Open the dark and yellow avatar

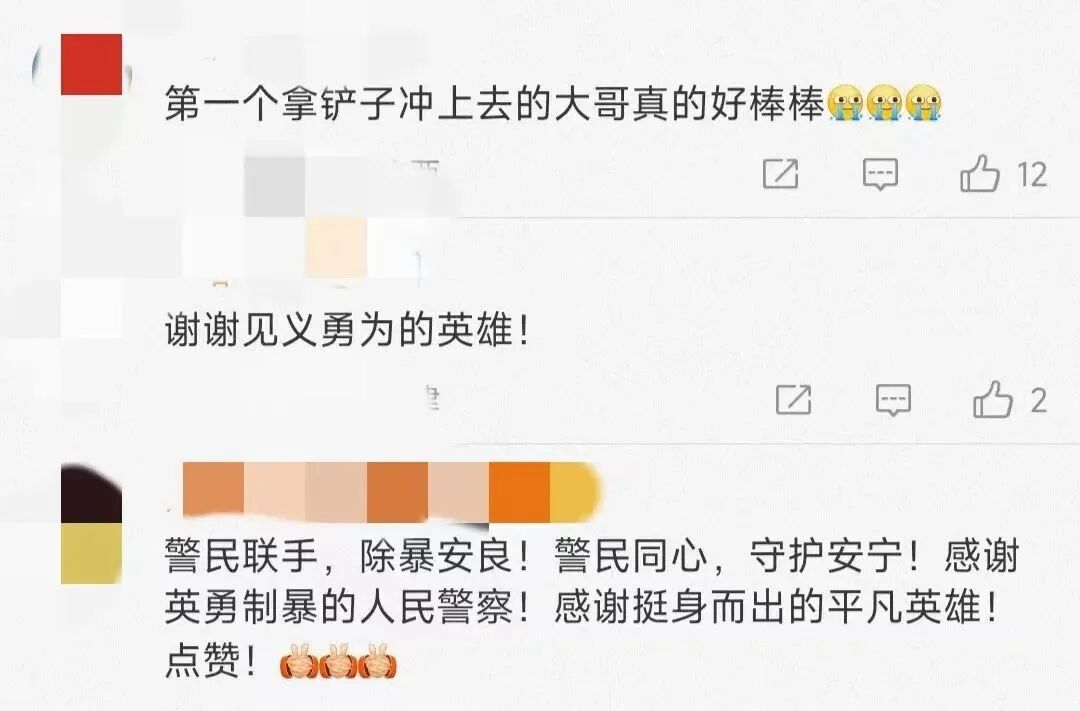click(x=91, y=524)
